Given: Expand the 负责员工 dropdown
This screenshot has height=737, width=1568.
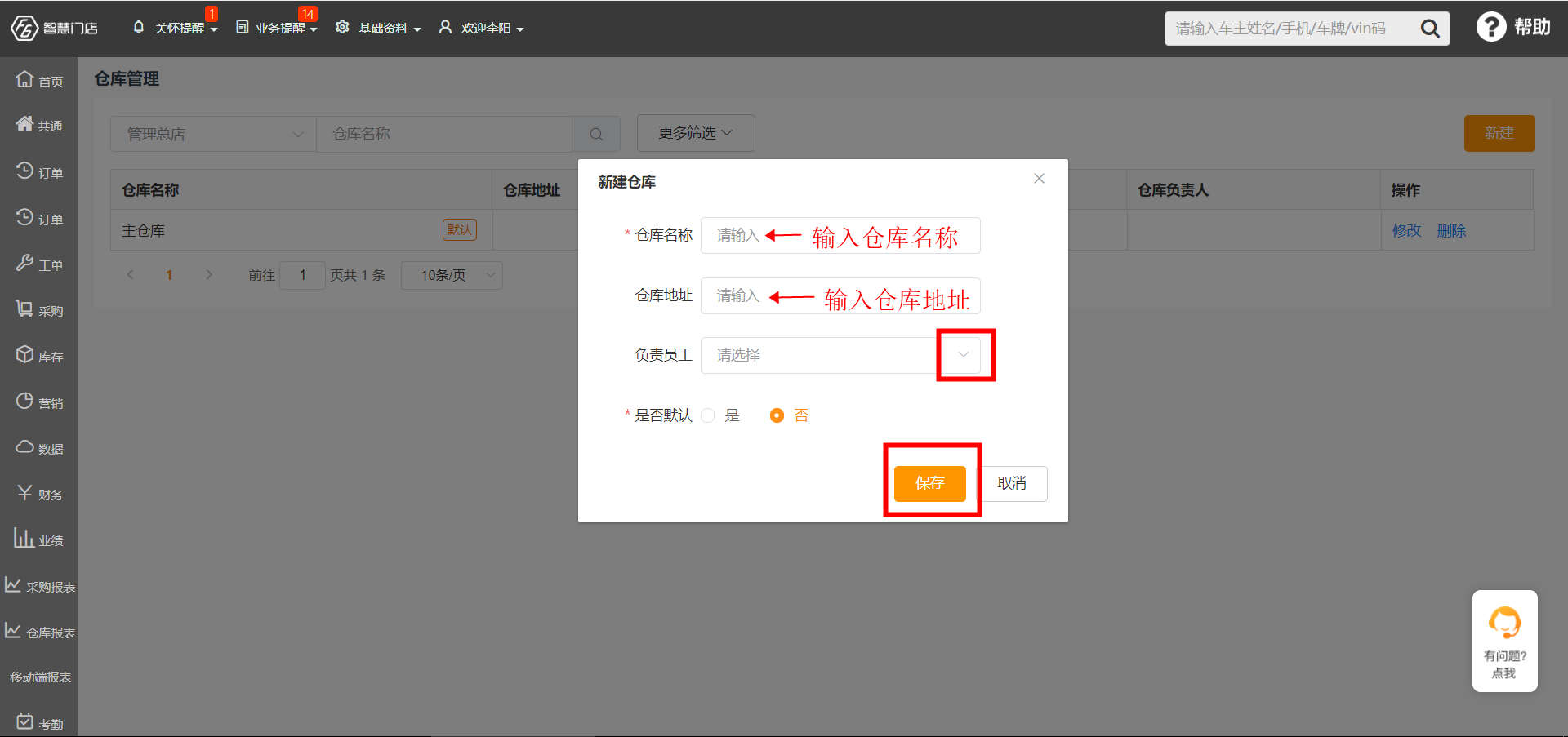Looking at the screenshot, I should tap(964, 354).
